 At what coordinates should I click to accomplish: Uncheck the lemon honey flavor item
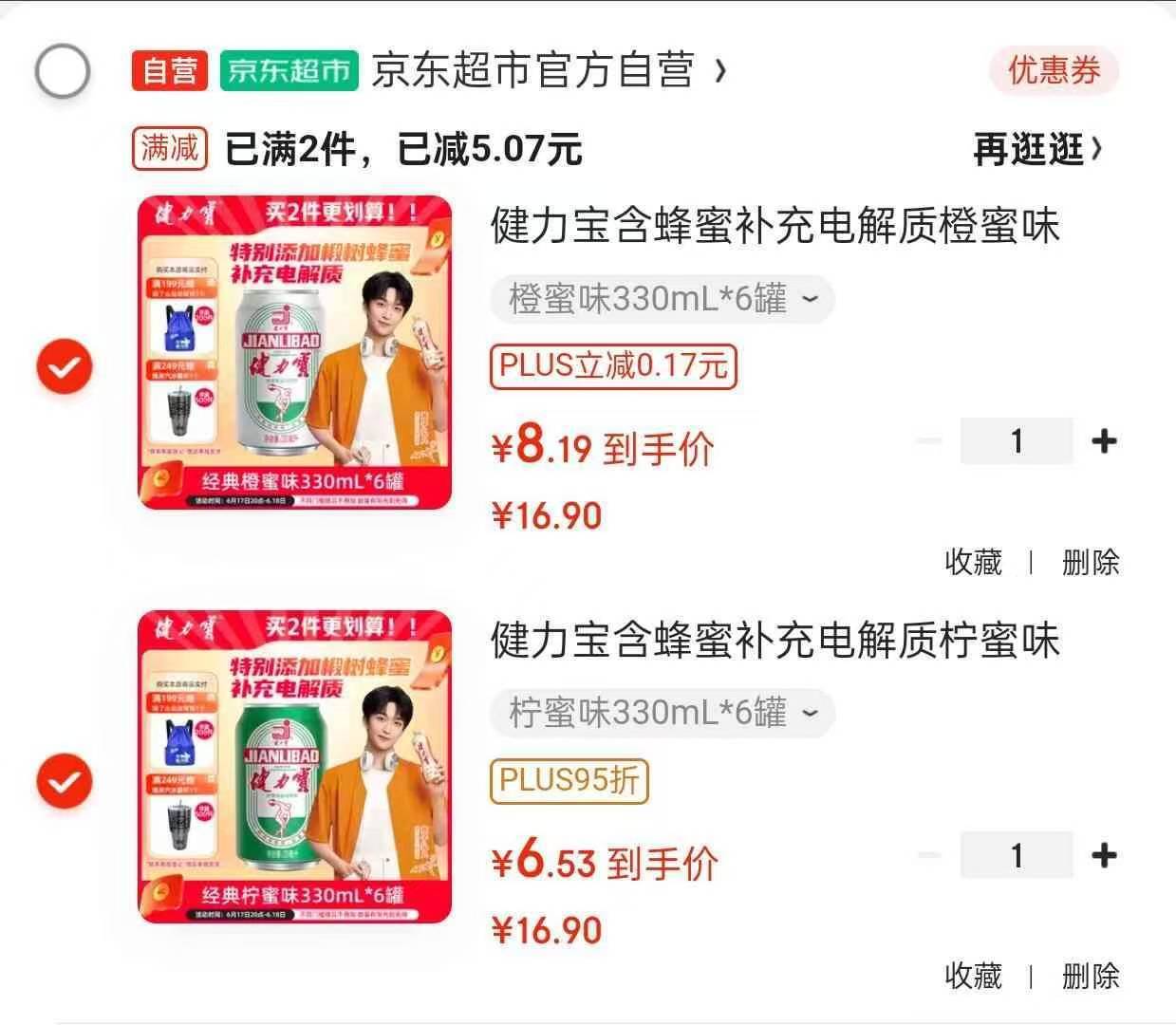click(65, 781)
